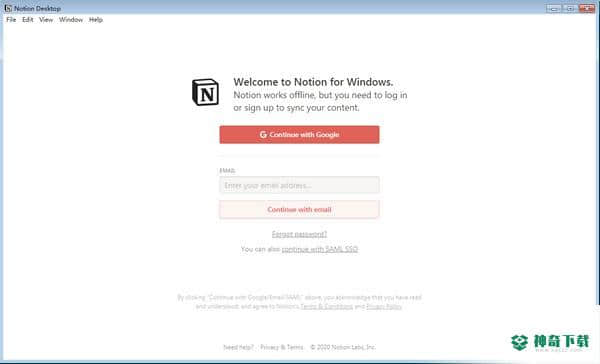Open the Window menu
Viewport: 600px width, 364px height.
click(71, 20)
